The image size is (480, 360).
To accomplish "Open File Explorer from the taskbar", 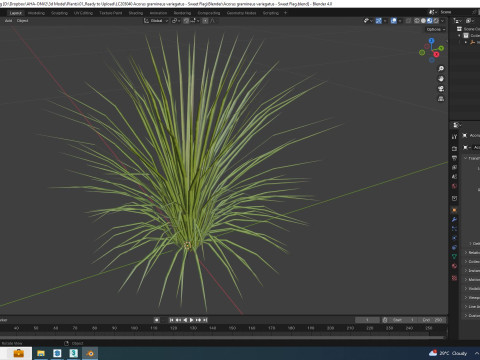I will tap(41, 353).
